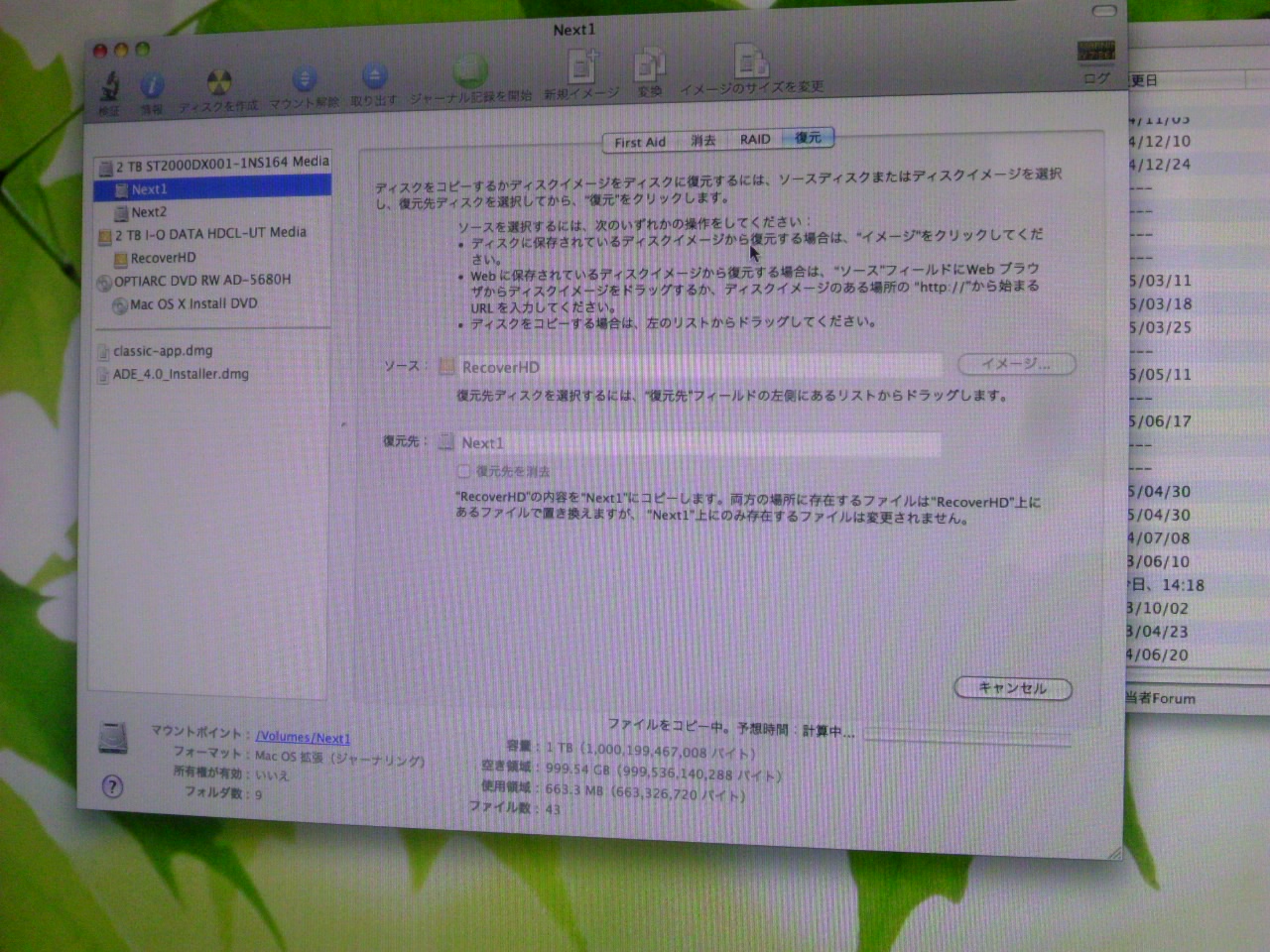
Task: Click the Source field containing RecoverHD
Action: (695, 367)
